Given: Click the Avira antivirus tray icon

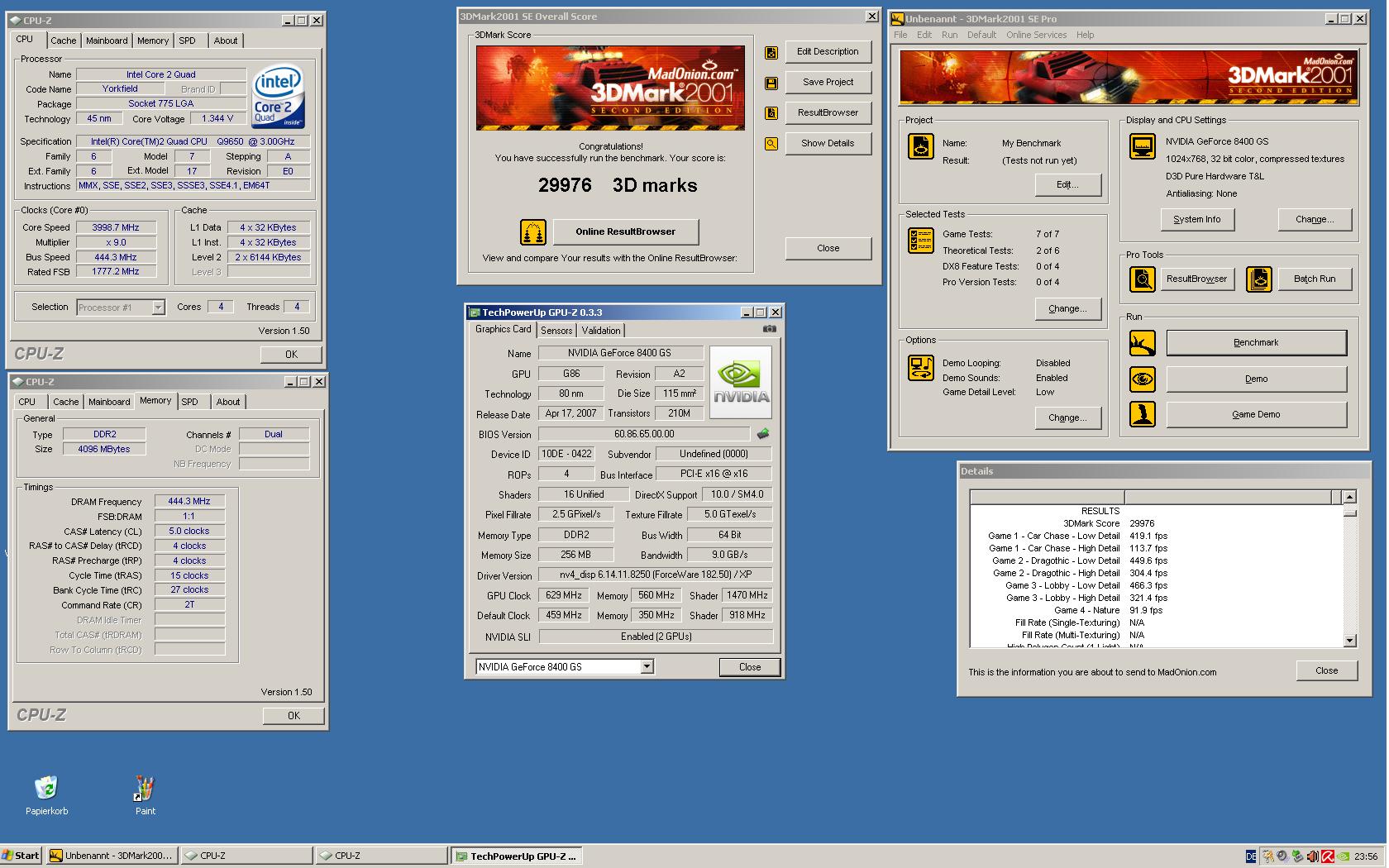Looking at the screenshot, I should tap(1327, 856).
